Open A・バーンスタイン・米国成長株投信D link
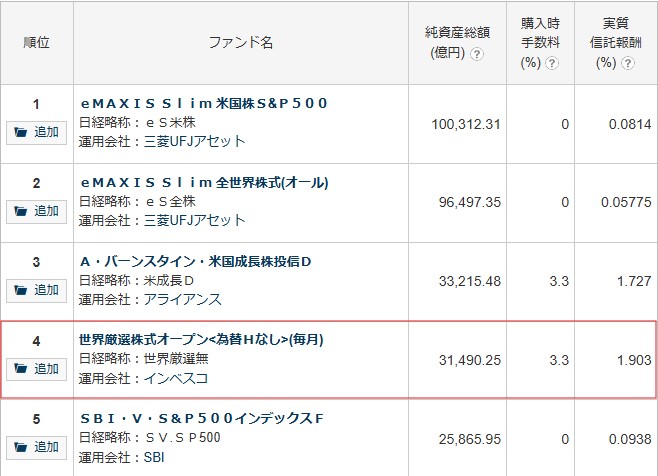The image size is (658, 476). pyautogui.click(x=196, y=262)
